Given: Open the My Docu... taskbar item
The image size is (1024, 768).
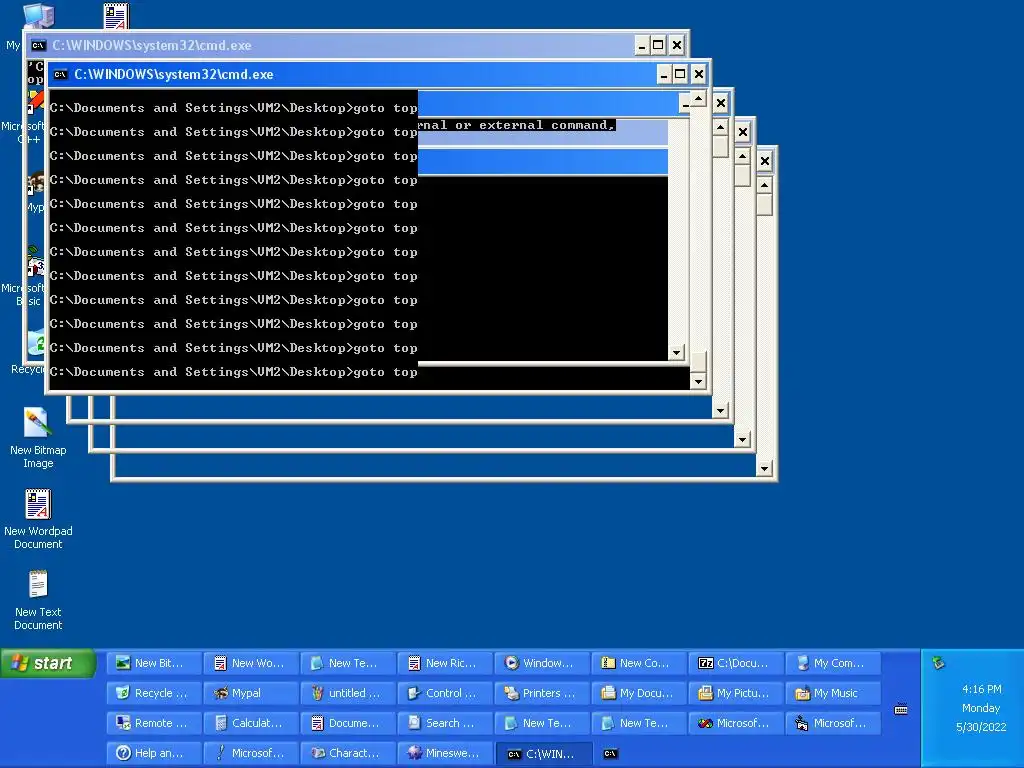Looking at the screenshot, I should (638, 693).
